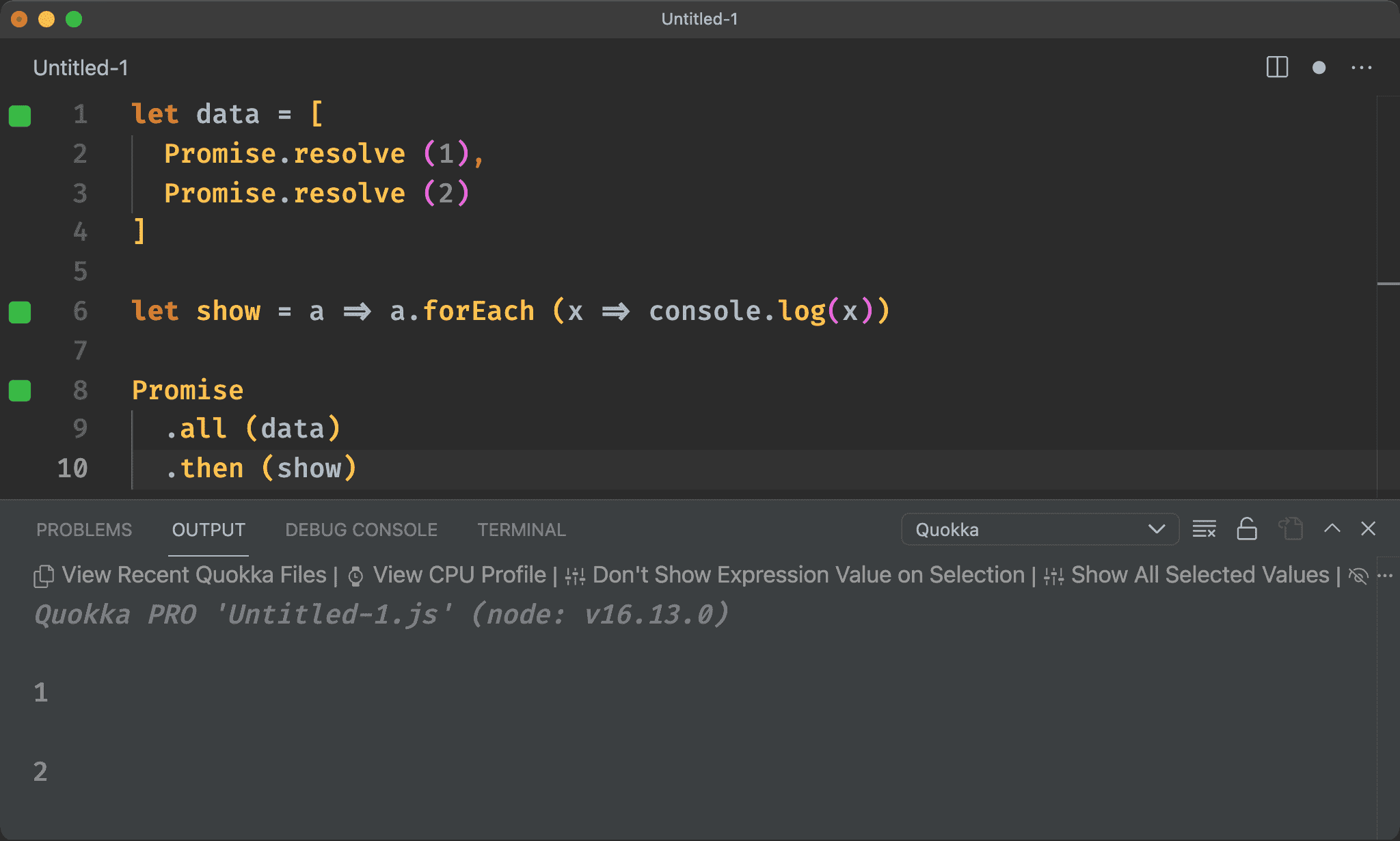Image resolution: width=1400 pixels, height=841 pixels.
Task: Click the crossed-out eye icon in Quokka output
Action: (x=1358, y=576)
